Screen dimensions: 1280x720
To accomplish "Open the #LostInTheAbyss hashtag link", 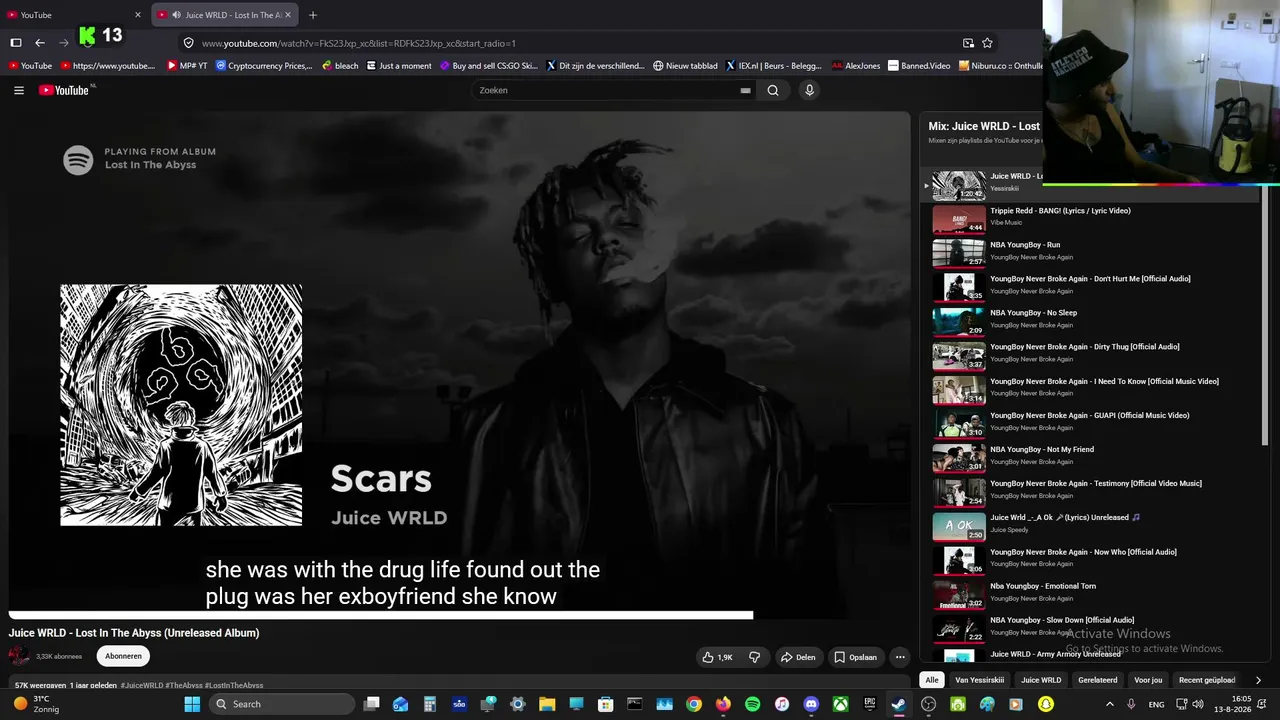I will [234, 686].
